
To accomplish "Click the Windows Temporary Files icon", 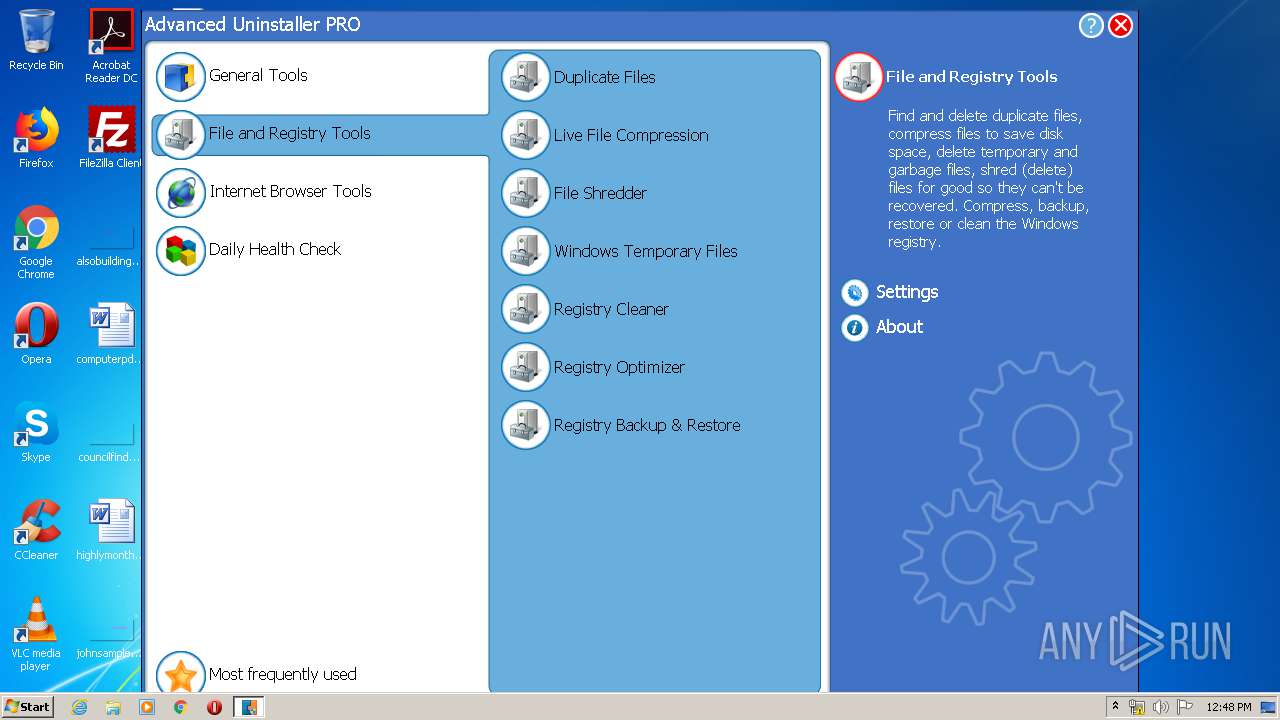I will click(525, 252).
